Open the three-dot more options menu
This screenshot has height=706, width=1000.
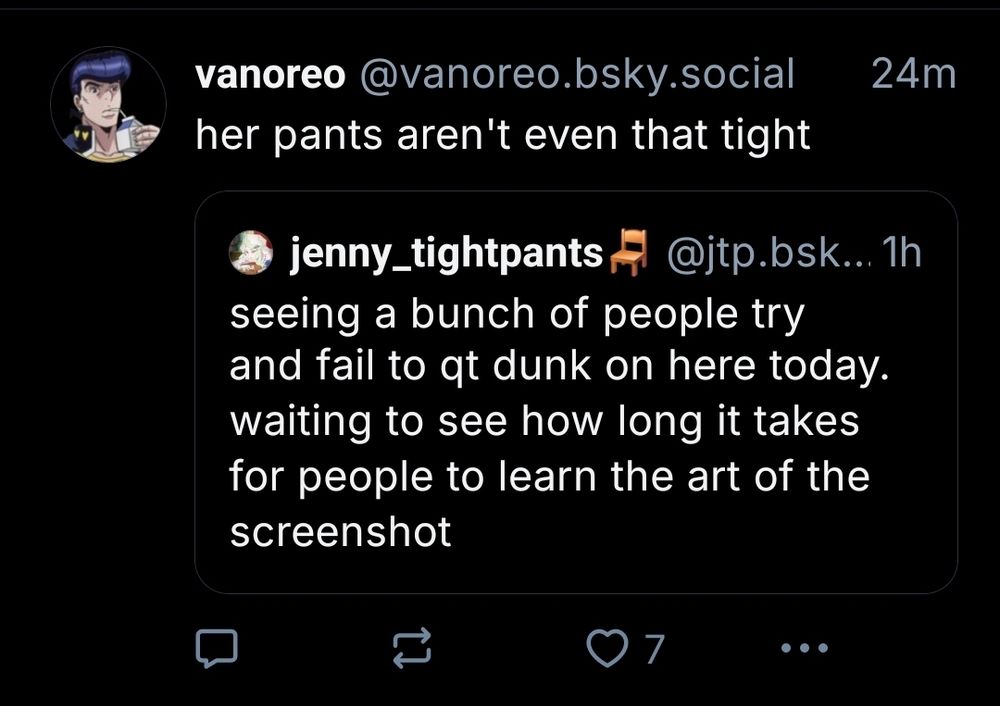pos(805,650)
